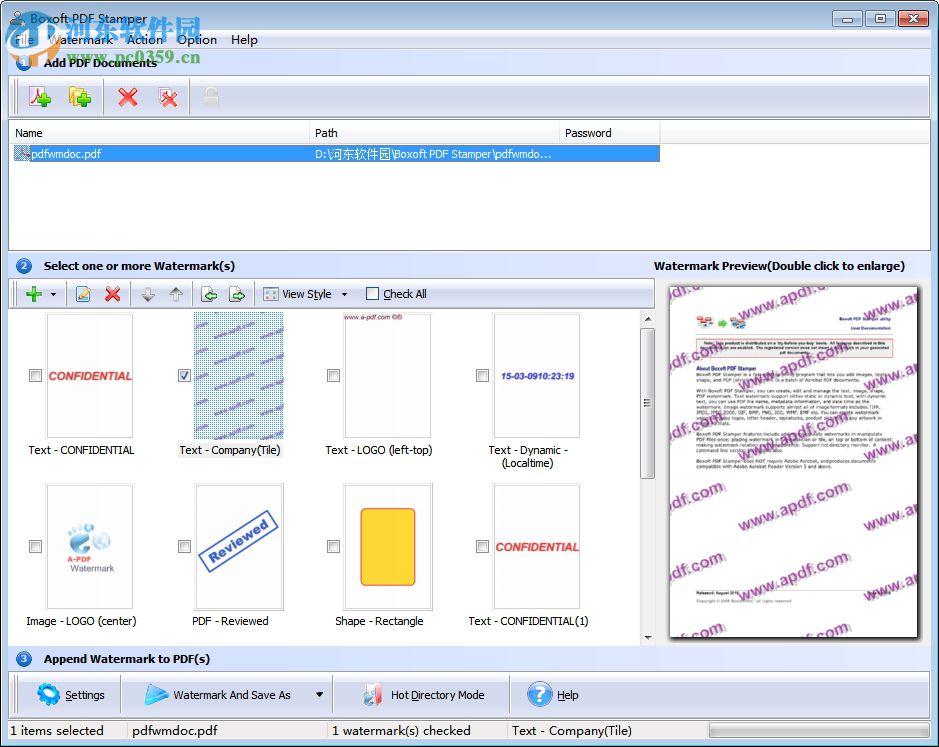Screen dimensions: 939x747
Task: Enable the Check All checkbox
Action: [x=372, y=294]
